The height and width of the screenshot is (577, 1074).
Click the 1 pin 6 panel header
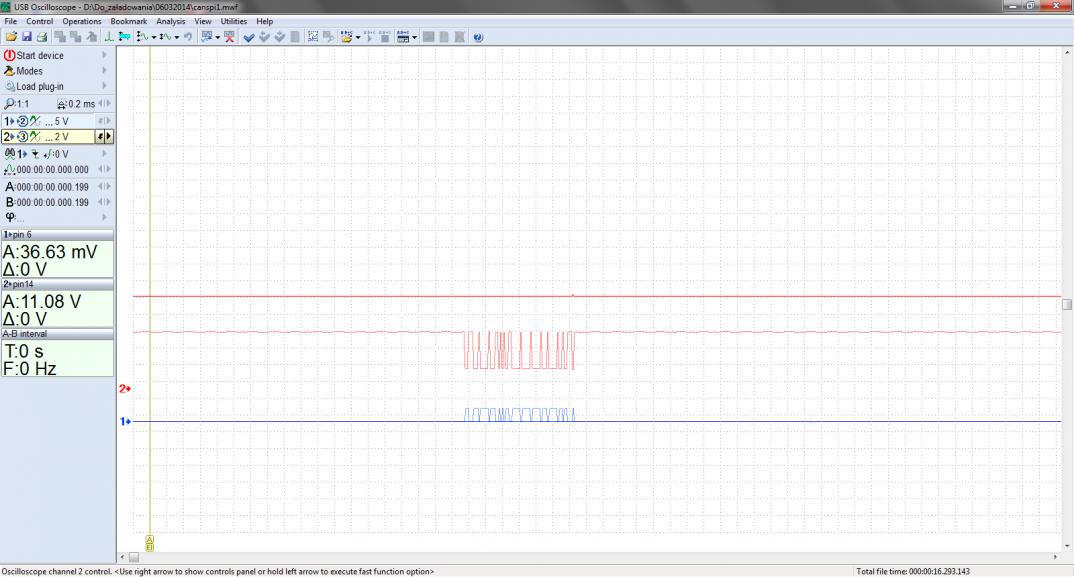point(58,234)
